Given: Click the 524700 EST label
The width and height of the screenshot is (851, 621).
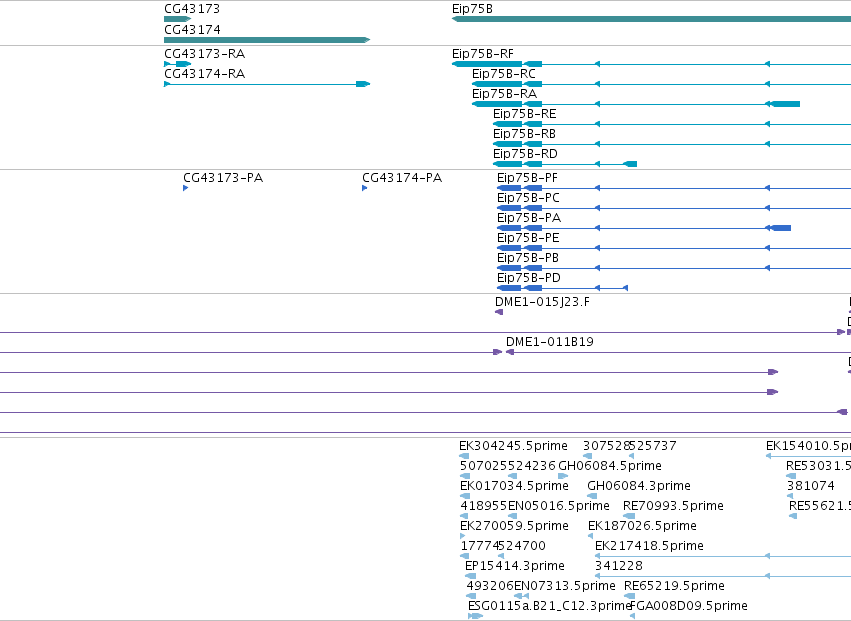Looking at the screenshot, I should pyautogui.click(x=522, y=547).
